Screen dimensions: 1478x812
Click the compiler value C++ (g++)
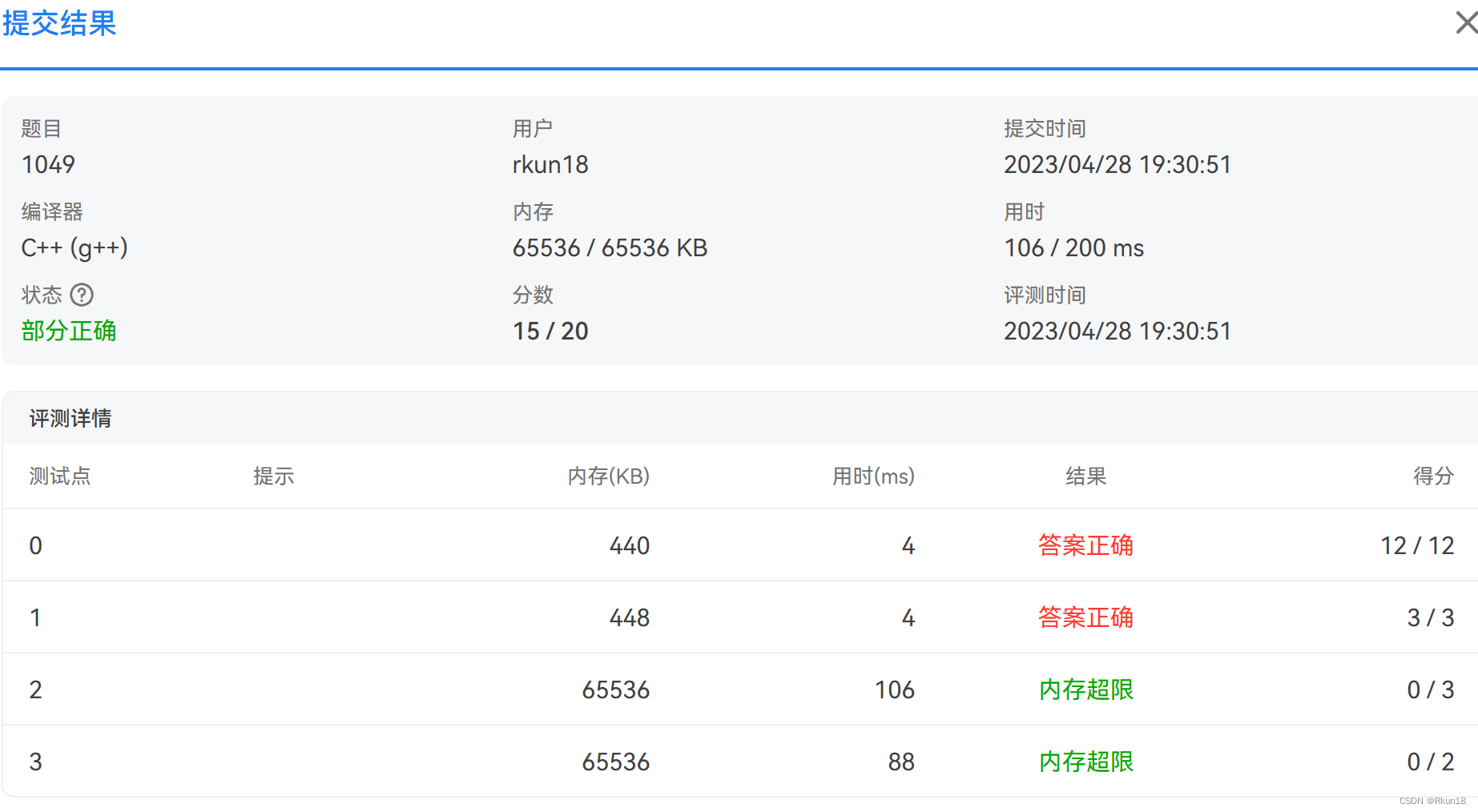[75, 247]
